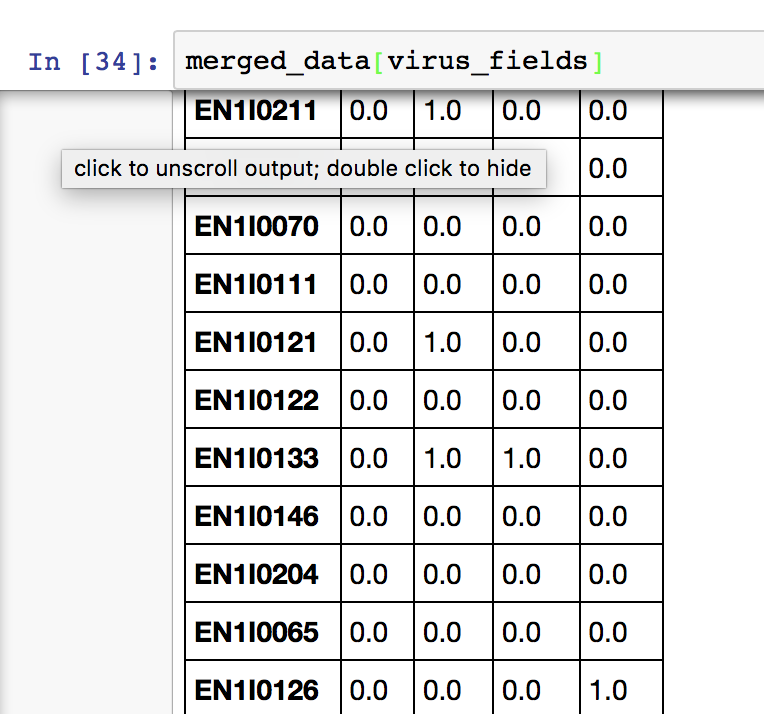Select row label EN1I0111
This screenshot has height=714, width=764.
[256, 284]
